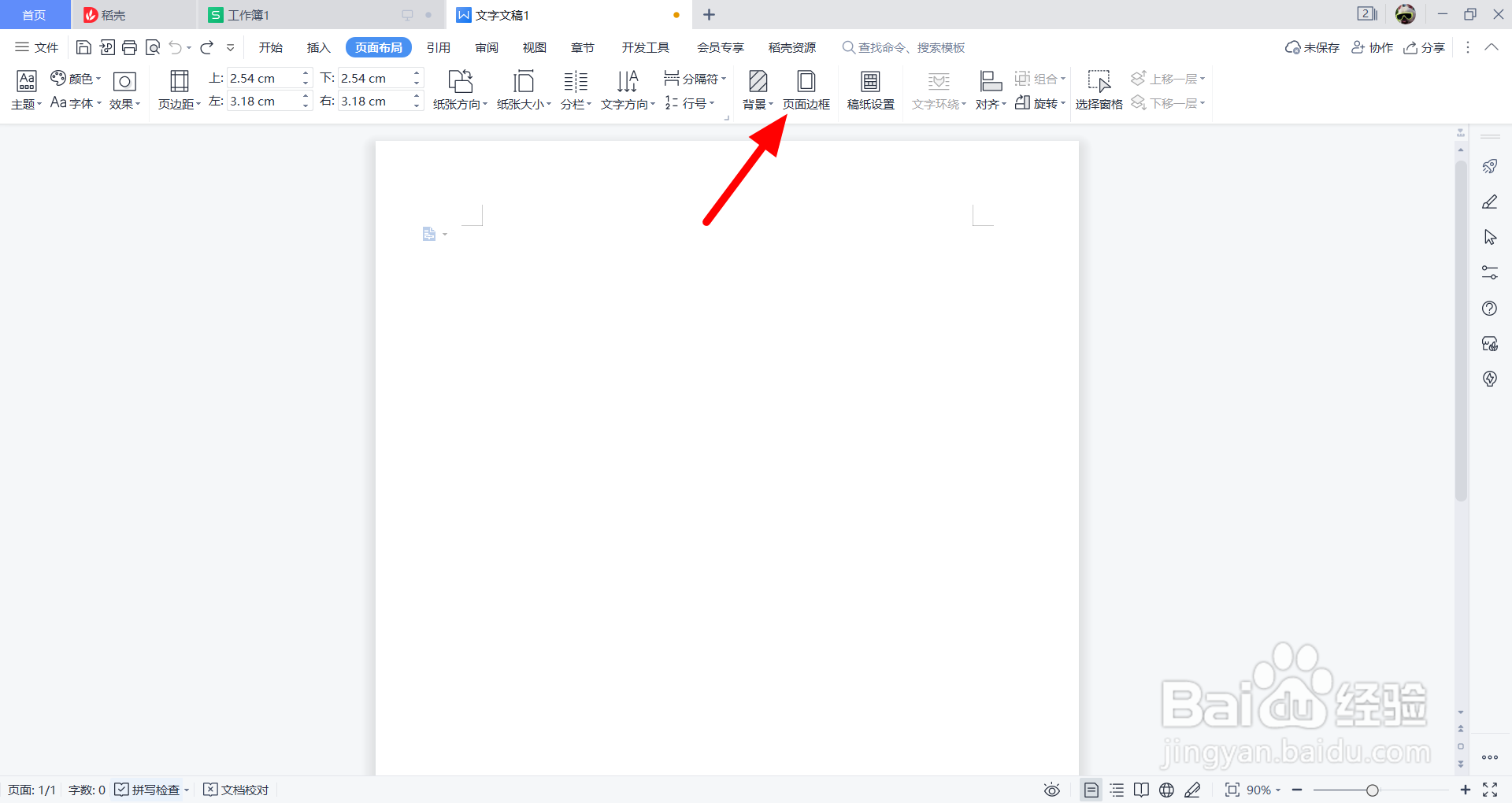The height and width of the screenshot is (803, 1512).
Task: Click zoom out minus button
Action: coord(1297,790)
